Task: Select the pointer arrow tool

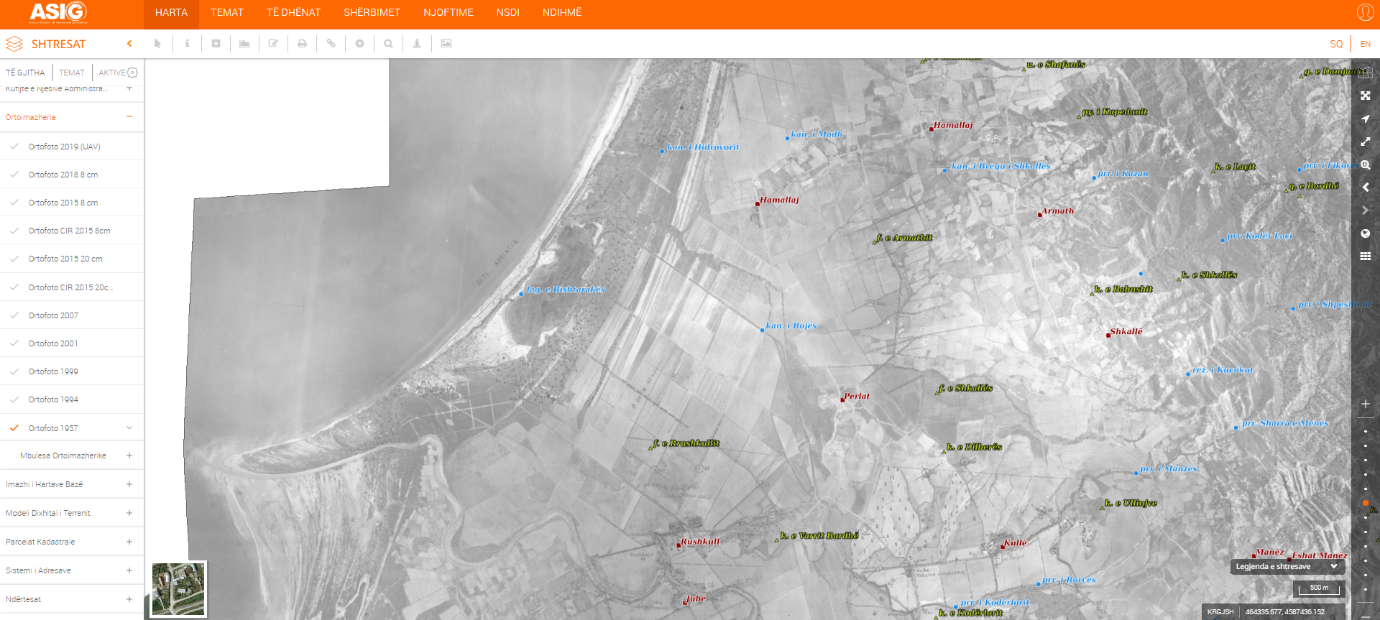Action: (x=158, y=44)
